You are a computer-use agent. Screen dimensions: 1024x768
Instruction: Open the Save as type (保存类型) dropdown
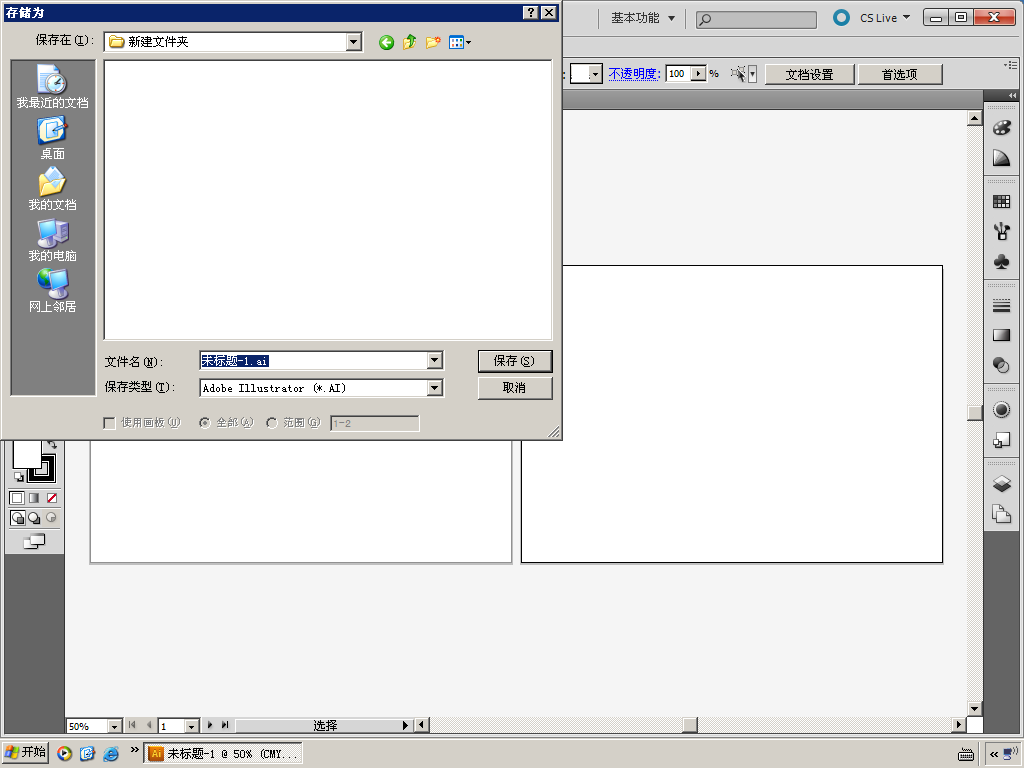[x=435, y=388]
